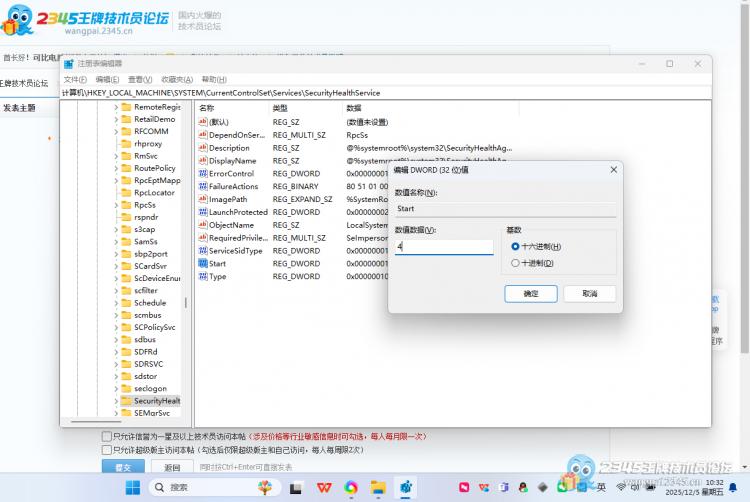Click the 数值数据 value input field
Screen dimensions: 750x502
pos(444,246)
